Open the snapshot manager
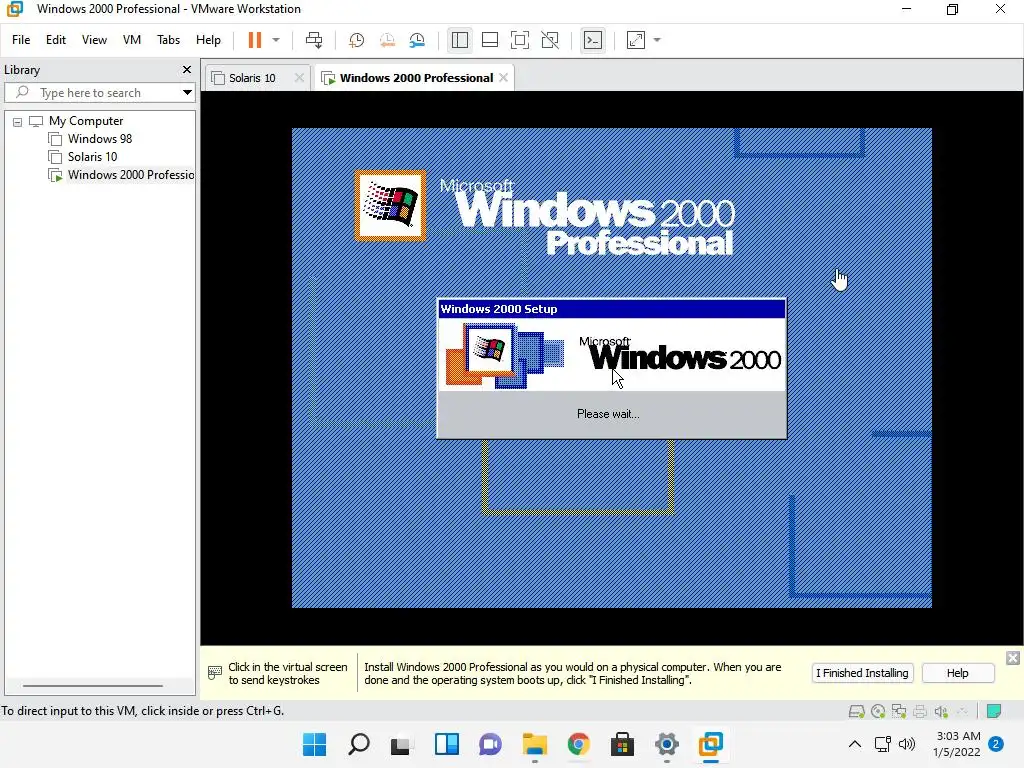The height and width of the screenshot is (768, 1024). [x=417, y=40]
